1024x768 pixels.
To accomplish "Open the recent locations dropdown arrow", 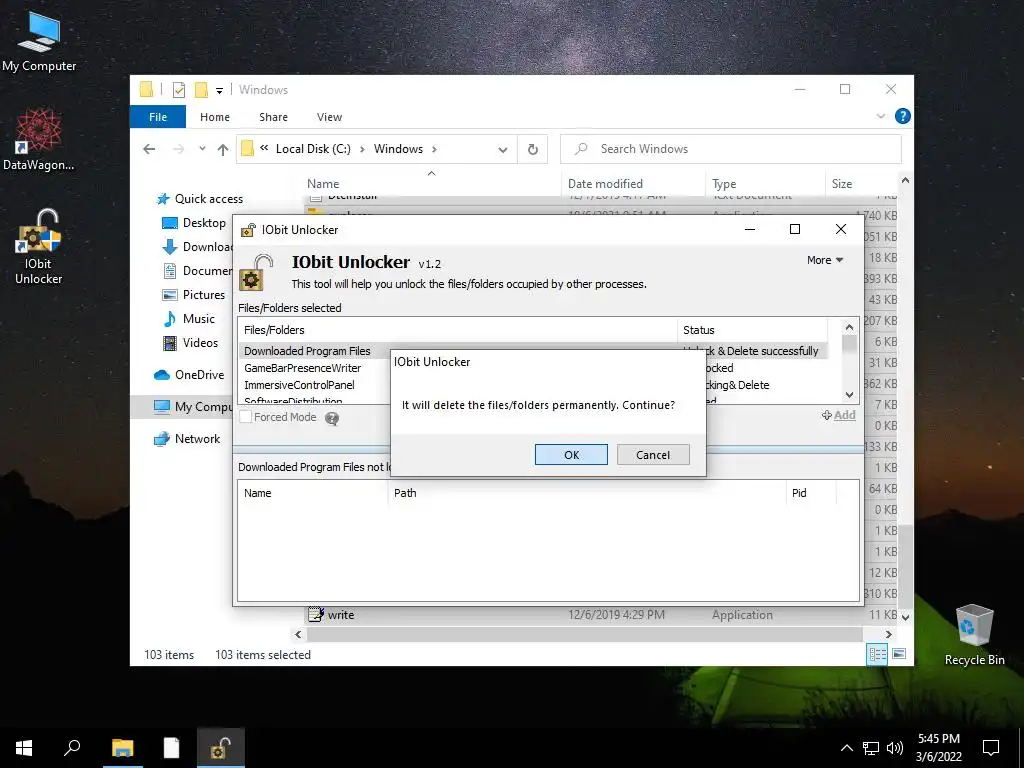I will pyautogui.click(x=202, y=149).
